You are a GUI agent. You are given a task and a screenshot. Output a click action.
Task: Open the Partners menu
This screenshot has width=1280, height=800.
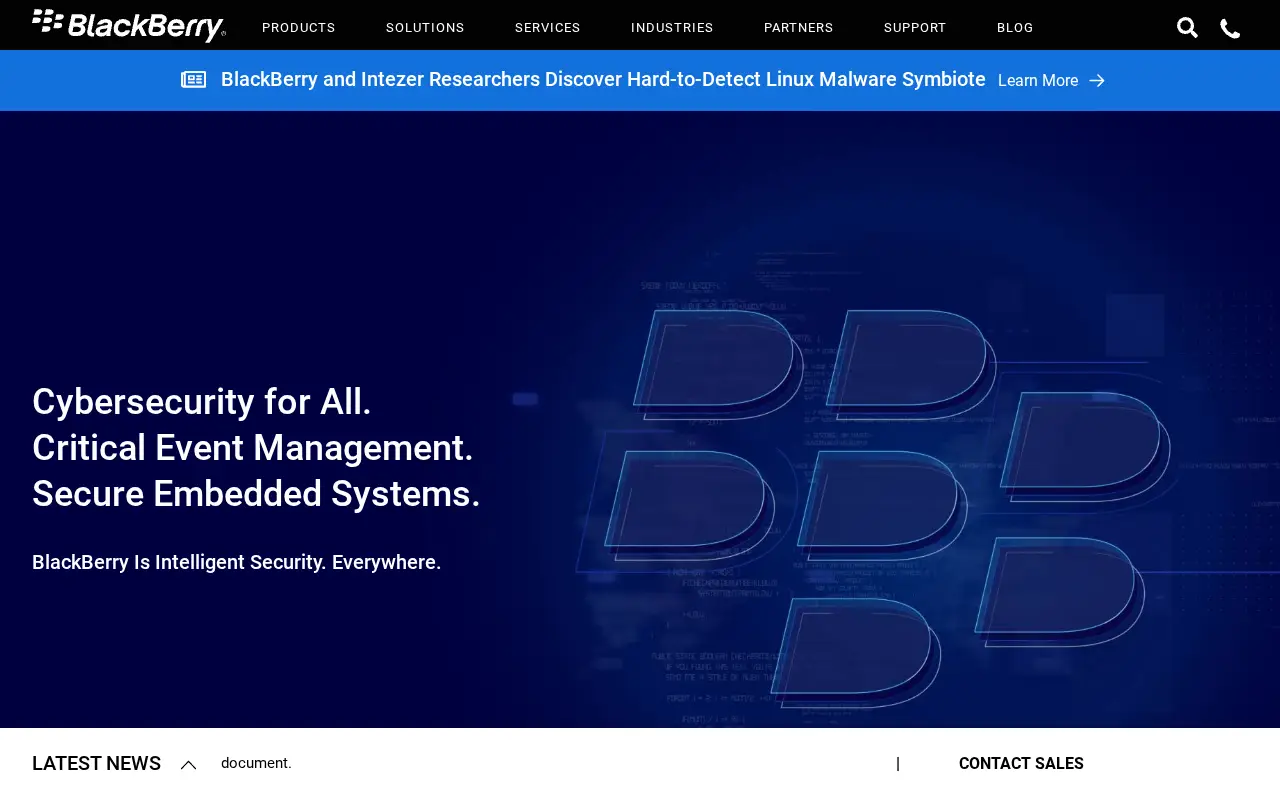point(799,28)
